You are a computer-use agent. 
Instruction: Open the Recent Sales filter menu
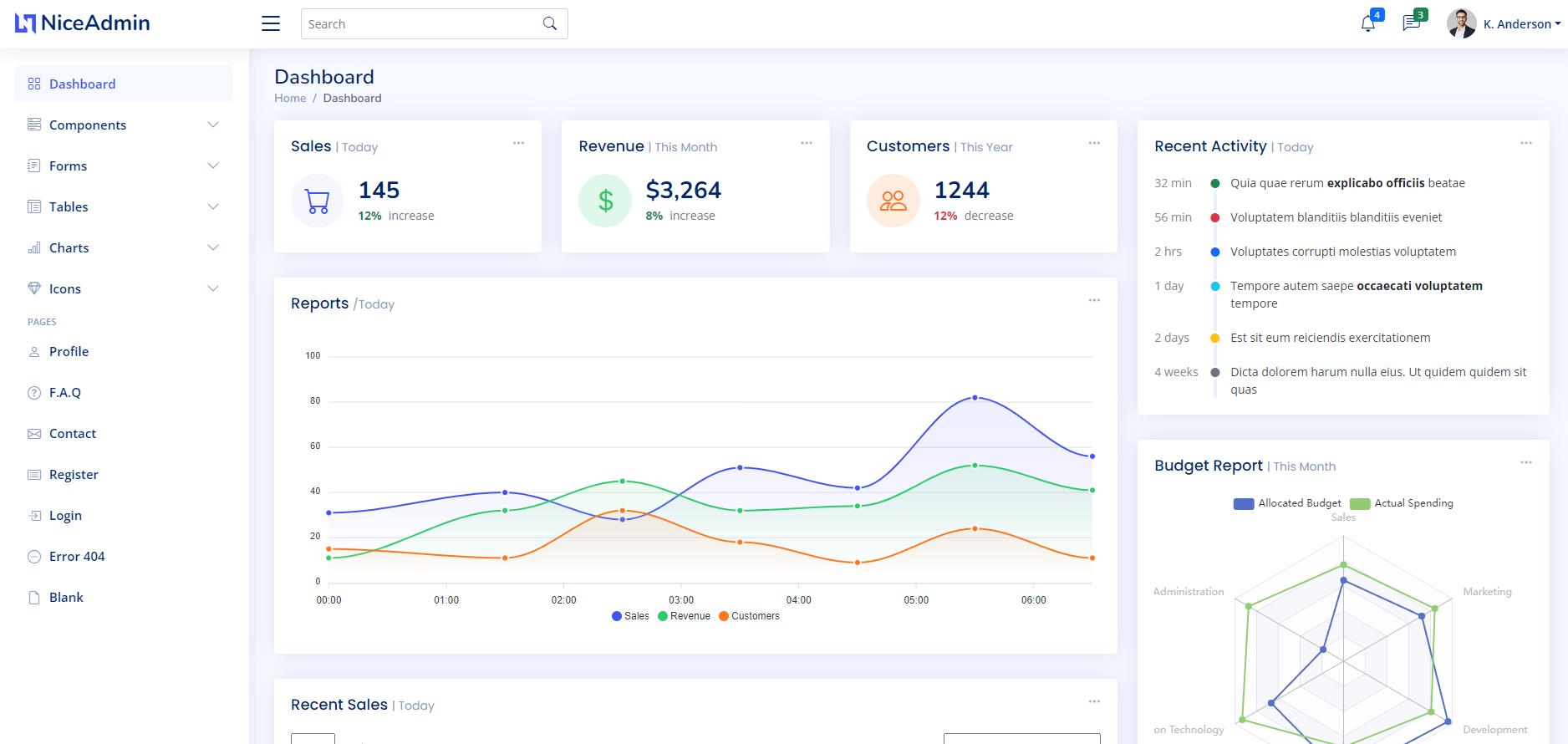tap(1094, 701)
